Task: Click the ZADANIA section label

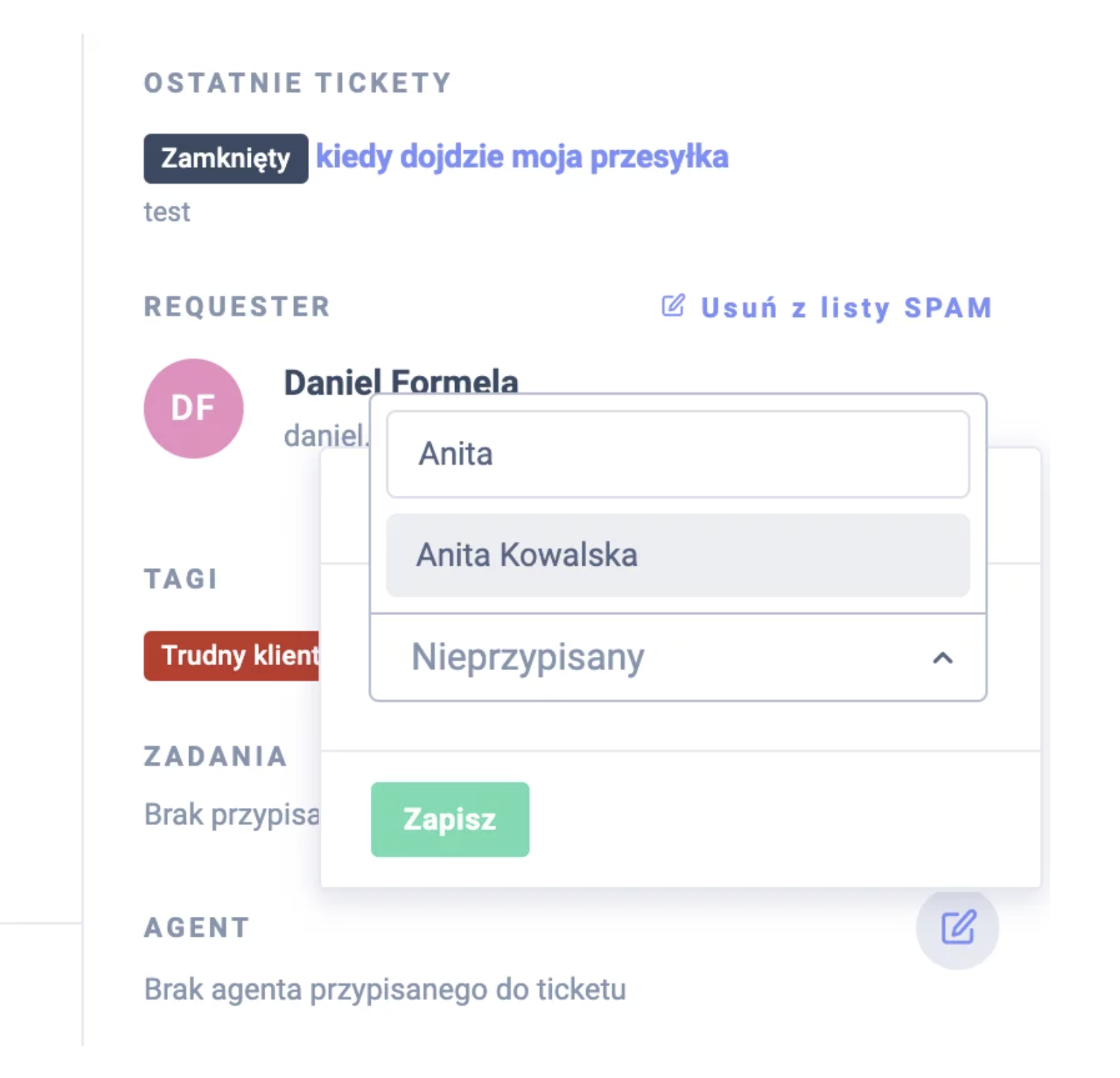Action: click(x=215, y=756)
